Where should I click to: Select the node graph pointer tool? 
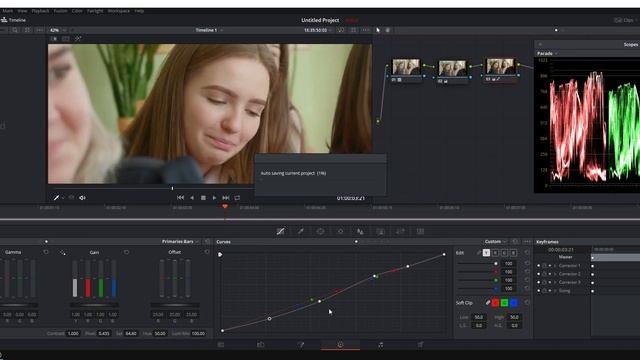click(x=378, y=30)
